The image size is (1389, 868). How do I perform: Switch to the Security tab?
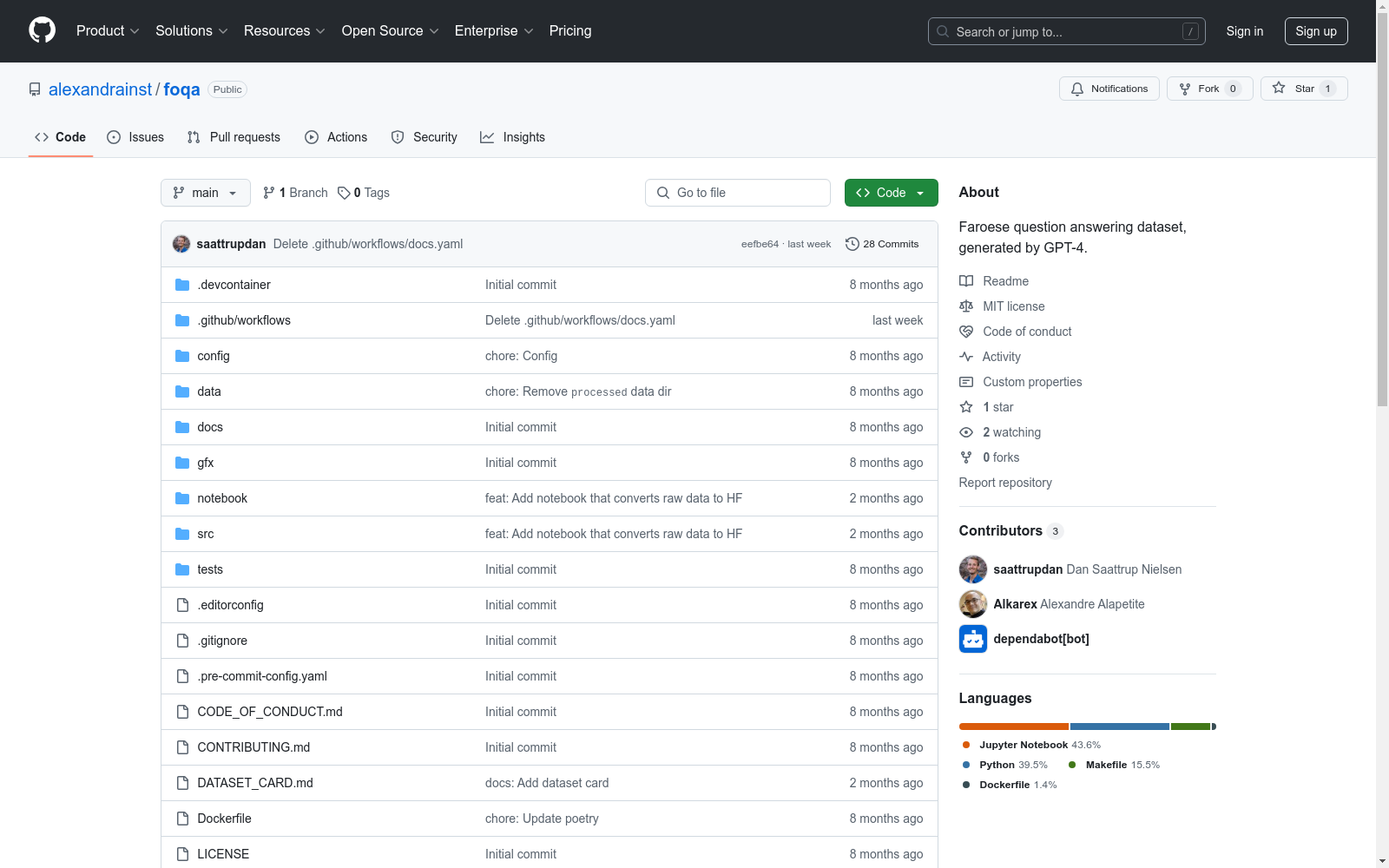coord(424,137)
